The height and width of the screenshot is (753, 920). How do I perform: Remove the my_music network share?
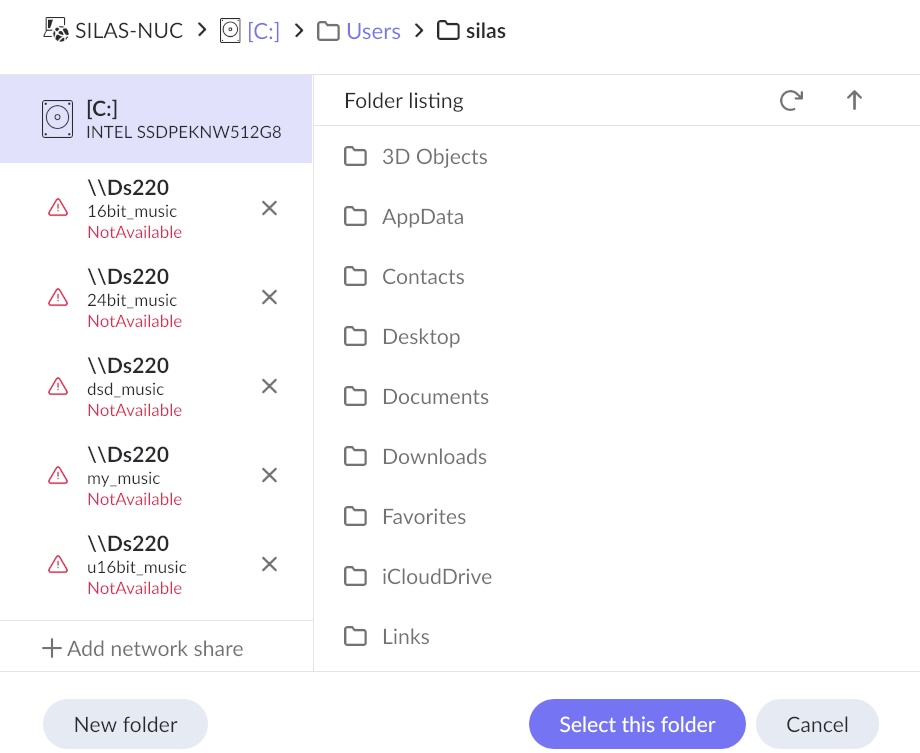click(x=269, y=475)
